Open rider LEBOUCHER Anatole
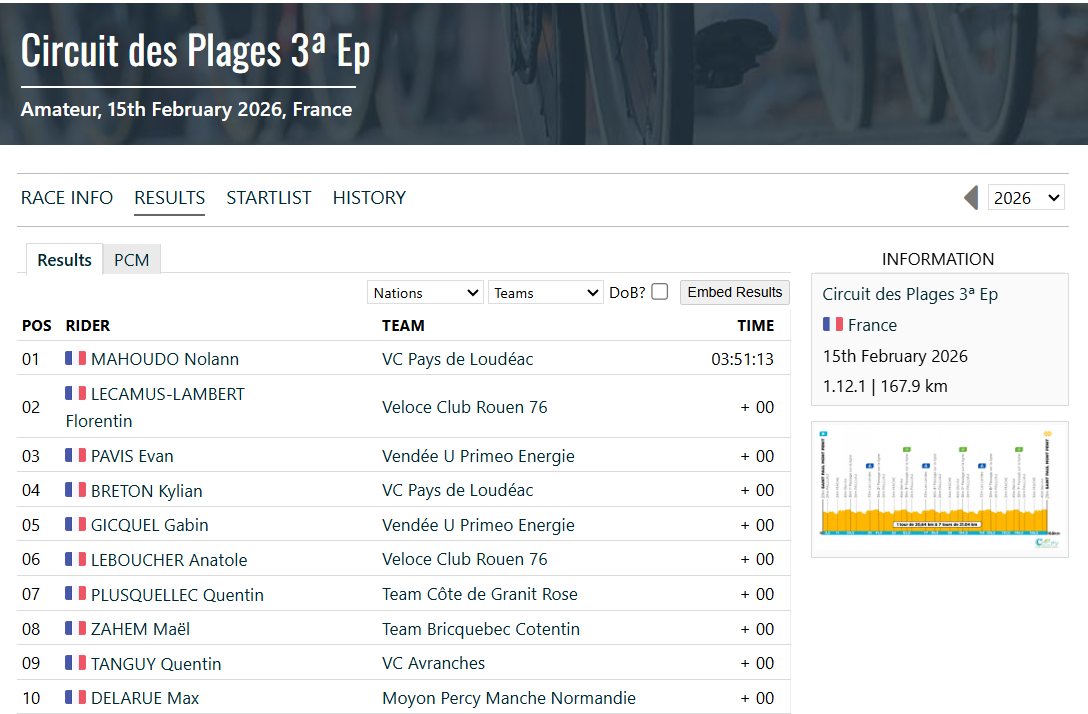The image size is (1088, 714). pos(169,560)
